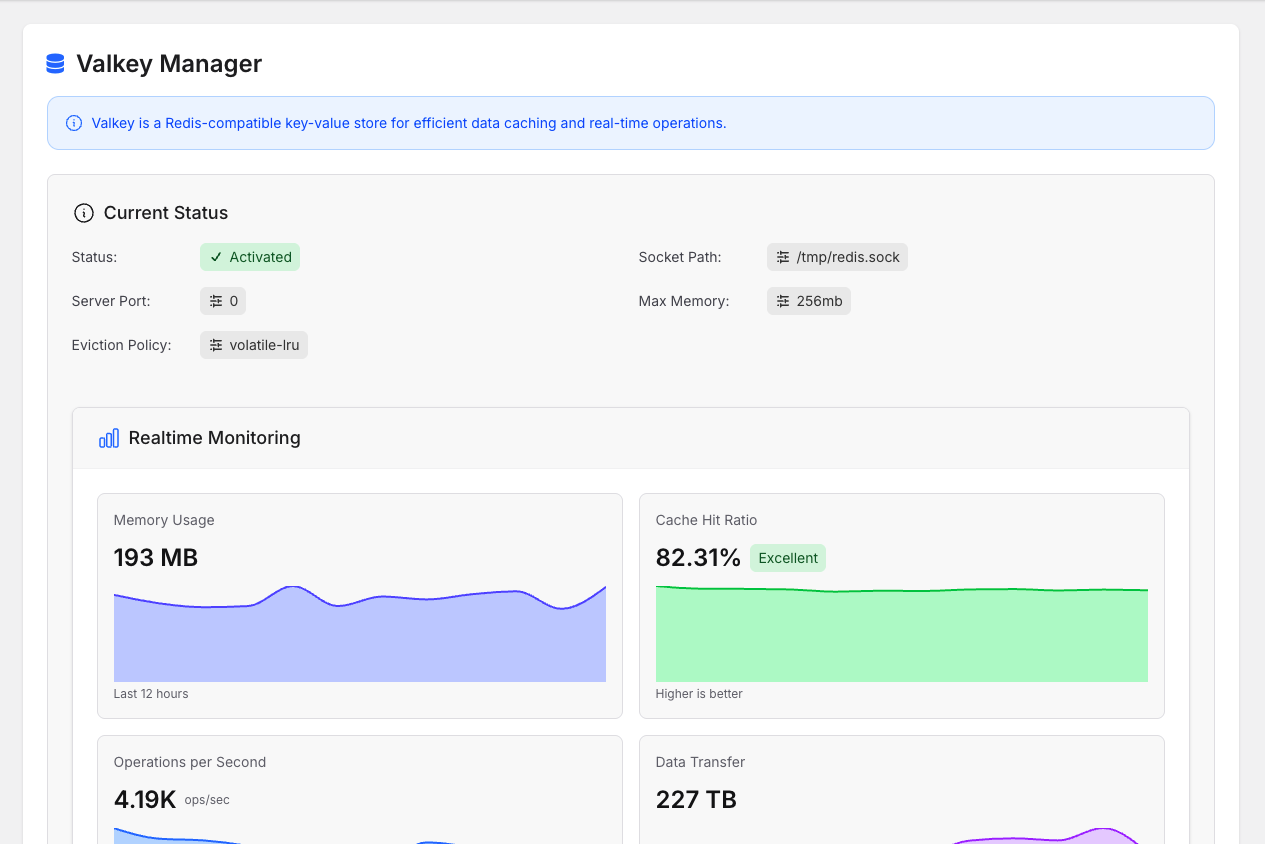Image resolution: width=1265 pixels, height=844 pixels.
Task: Click the Excellent cache rating badge
Action: pyautogui.click(x=788, y=558)
